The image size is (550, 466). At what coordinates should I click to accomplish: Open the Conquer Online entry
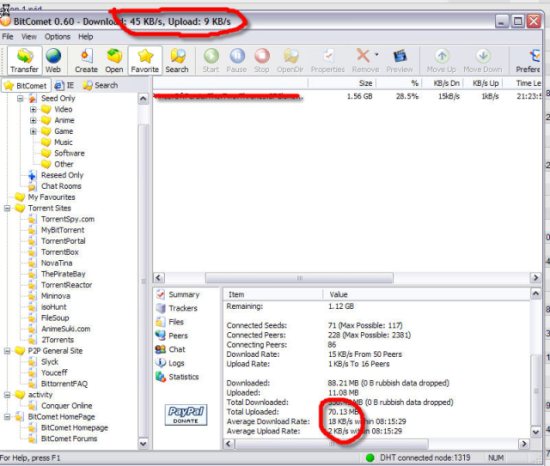pyautogui.click(x=67, y=406)
